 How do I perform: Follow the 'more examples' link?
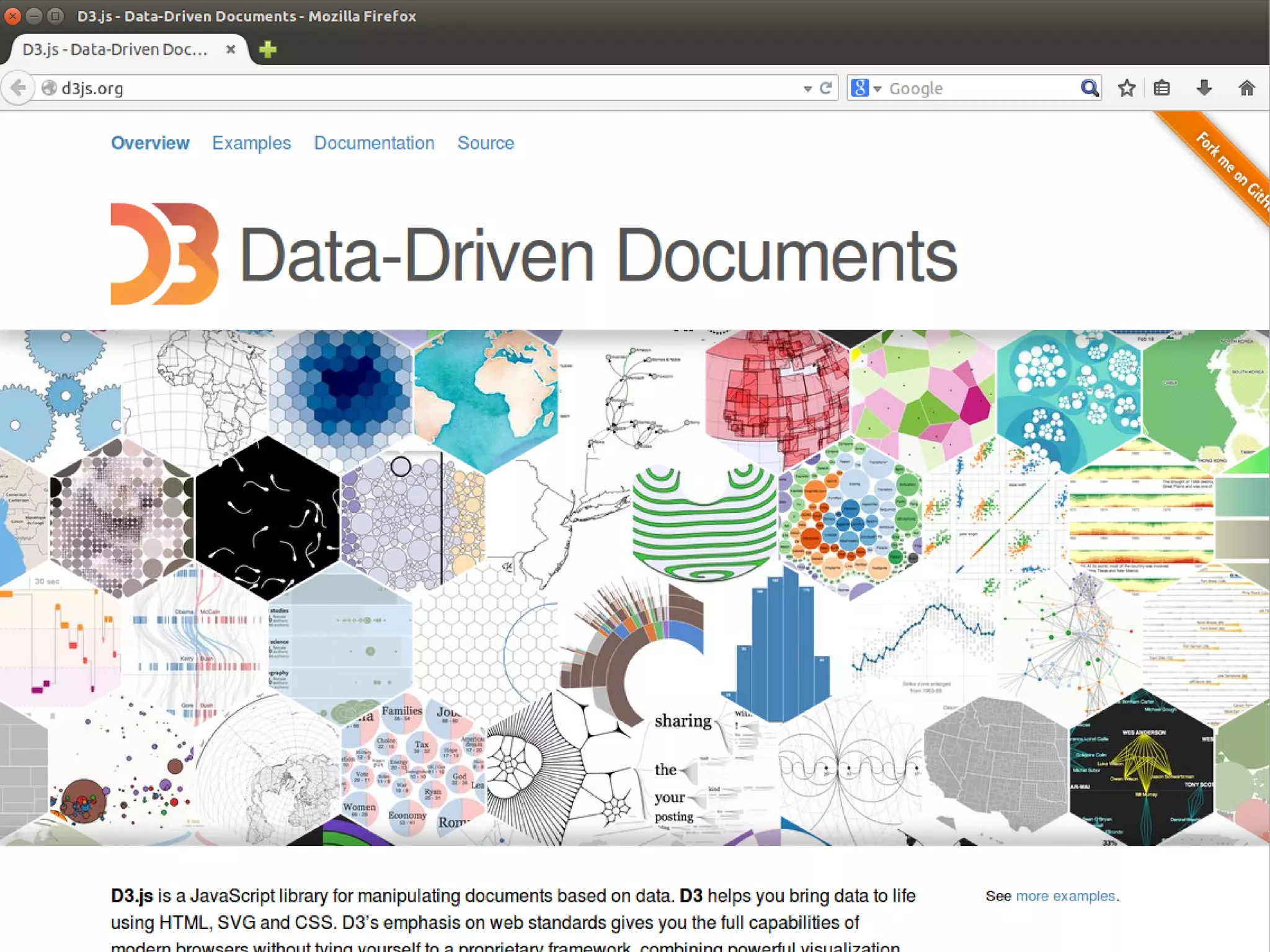pyautogui.click(x=1065, y=896)
